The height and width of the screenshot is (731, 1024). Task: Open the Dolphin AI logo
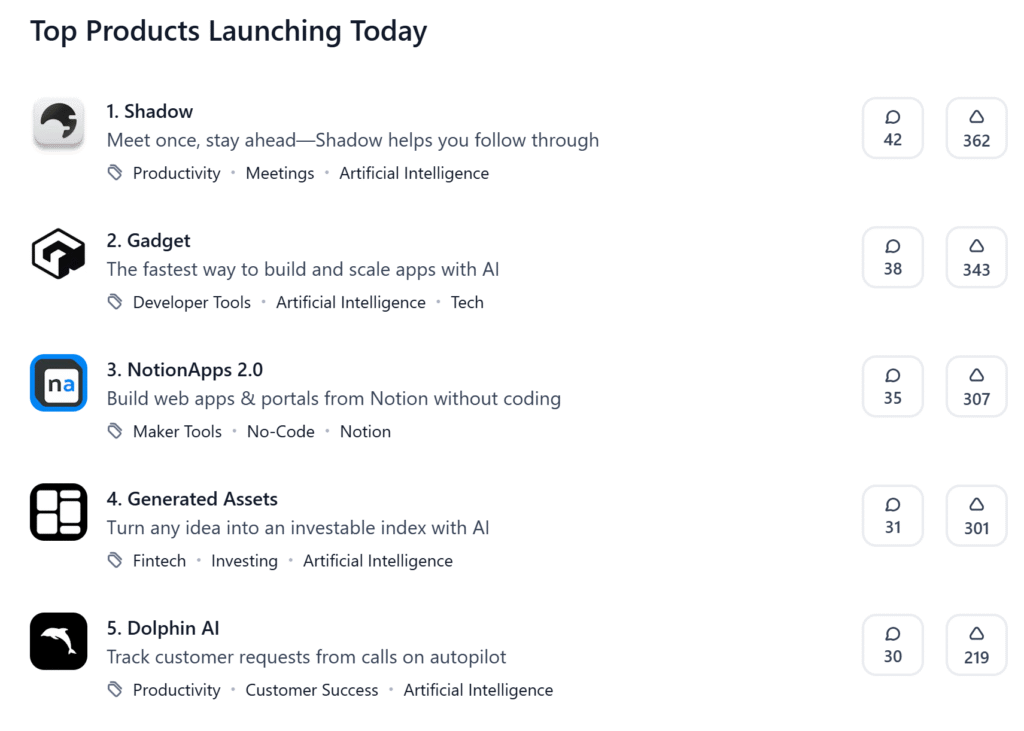point(59,641)
